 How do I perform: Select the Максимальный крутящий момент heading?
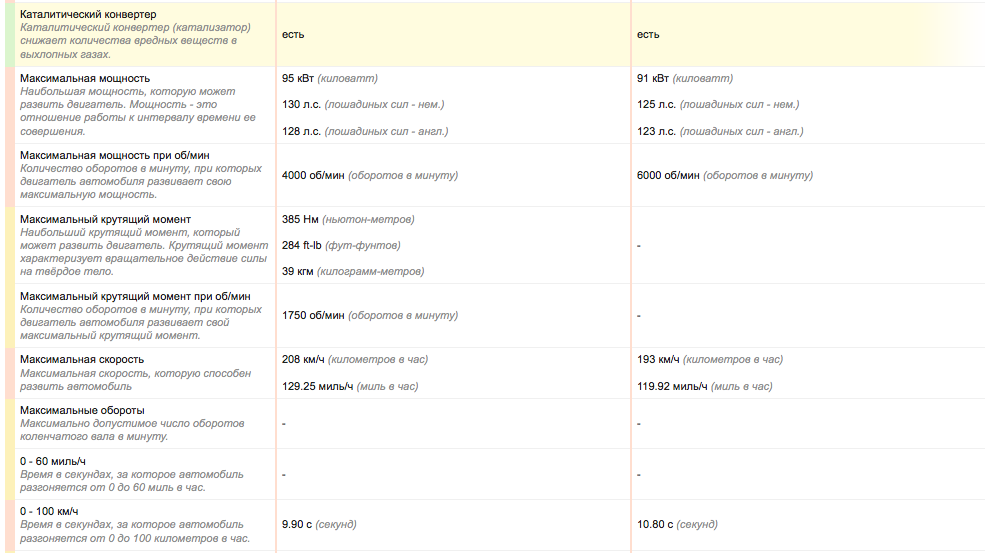(106, 219)
